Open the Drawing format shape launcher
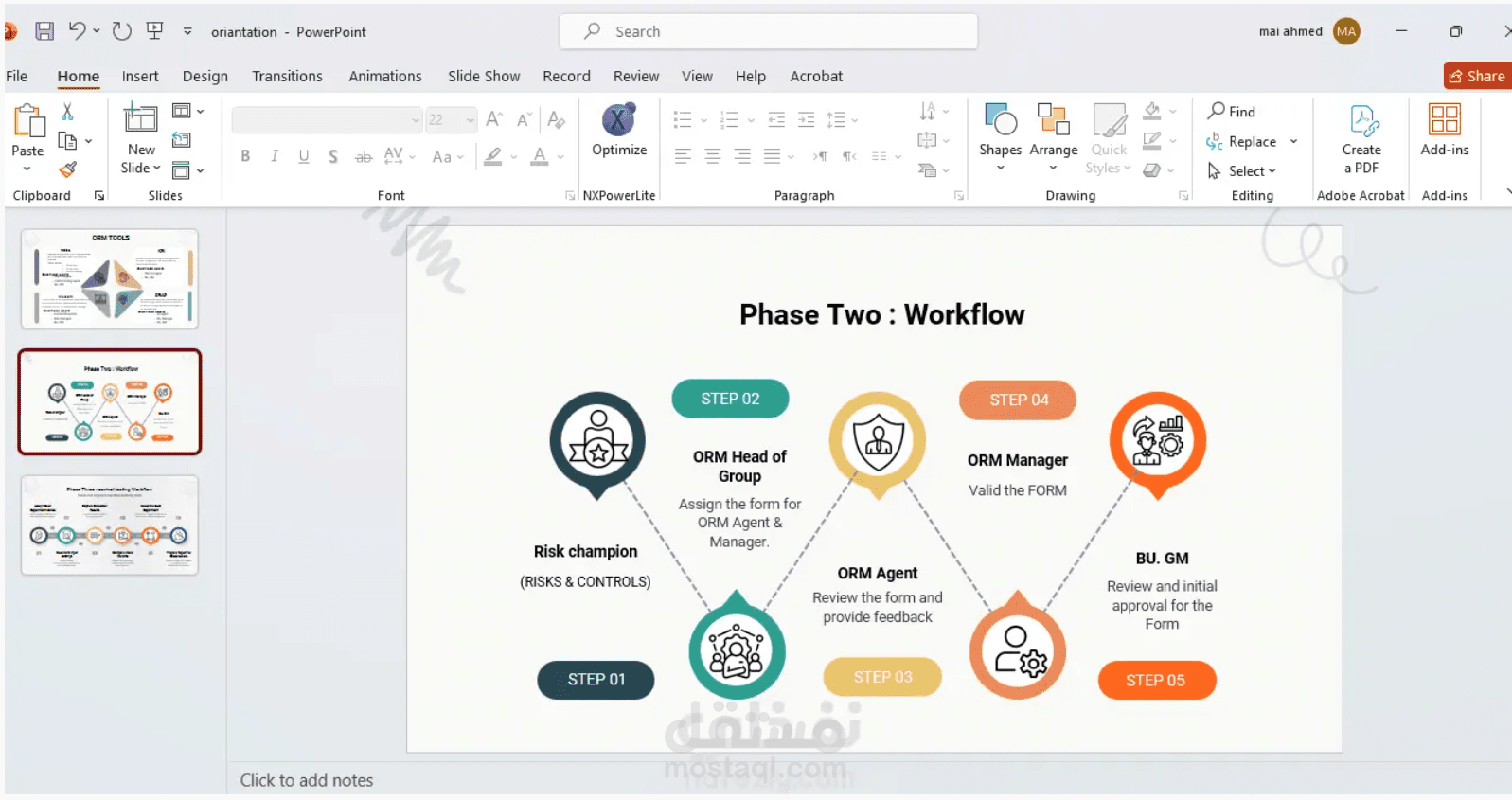 pos(1183,196)
